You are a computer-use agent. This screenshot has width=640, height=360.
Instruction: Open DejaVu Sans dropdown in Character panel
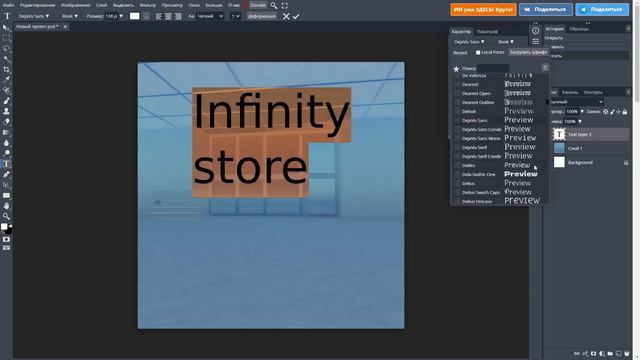click(469, 42)
